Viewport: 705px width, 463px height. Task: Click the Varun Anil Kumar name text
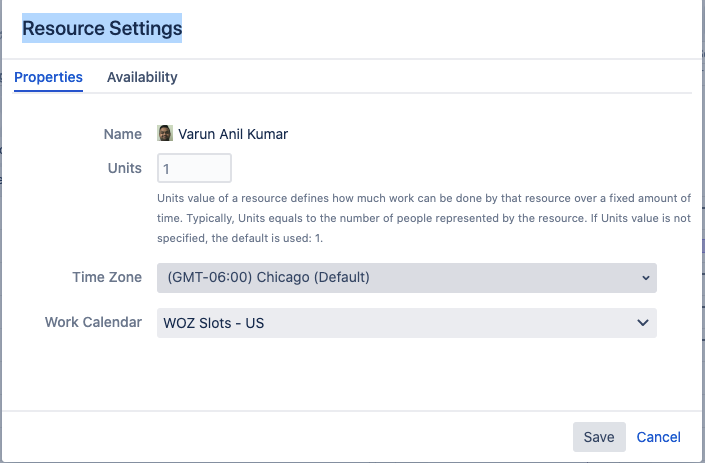tap(233, 133)
